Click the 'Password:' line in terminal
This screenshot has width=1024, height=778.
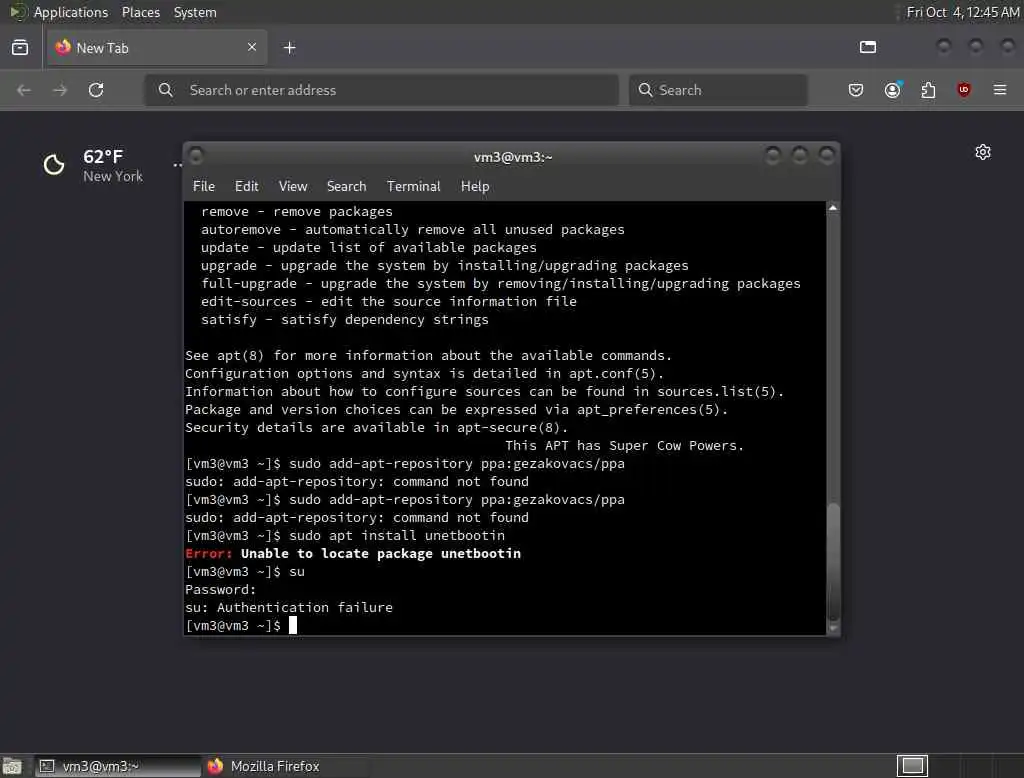point(220,589)
